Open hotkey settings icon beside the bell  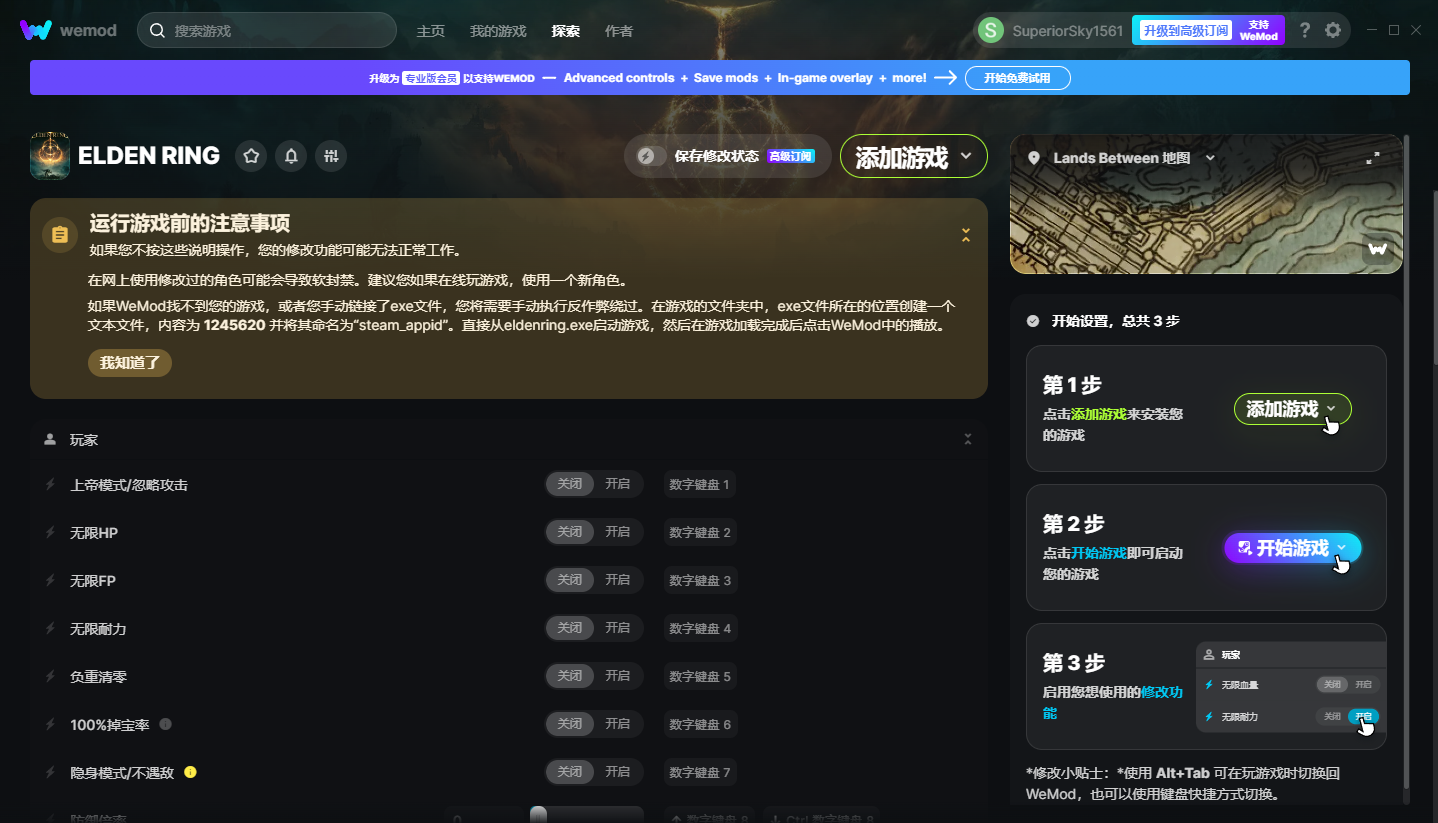331,156
